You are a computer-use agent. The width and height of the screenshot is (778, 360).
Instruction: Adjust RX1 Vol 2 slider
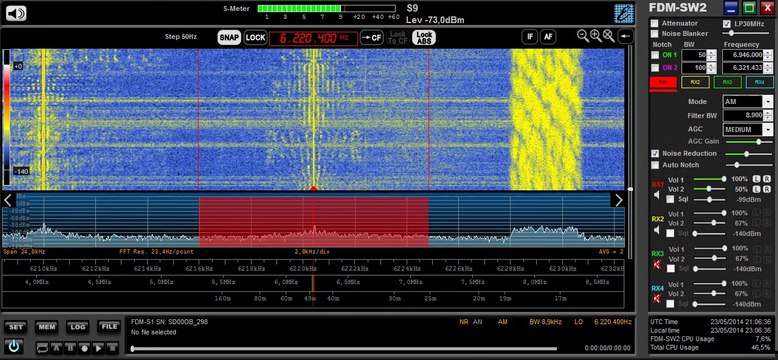tap(709, 189)
